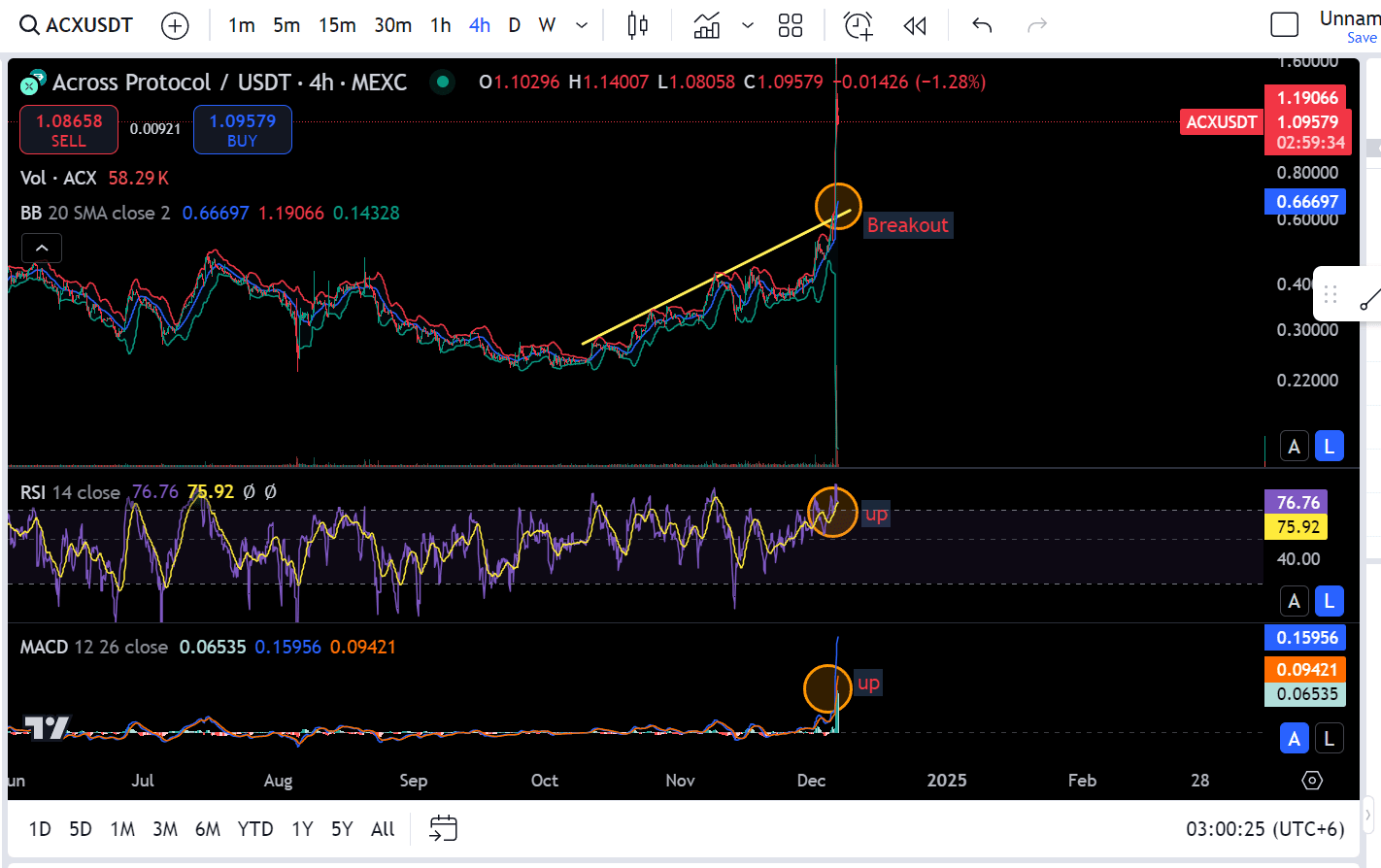Click the layout square icon
Image resolution: width=1381 pixels, height=868 pixels.
pos(1285,25)
